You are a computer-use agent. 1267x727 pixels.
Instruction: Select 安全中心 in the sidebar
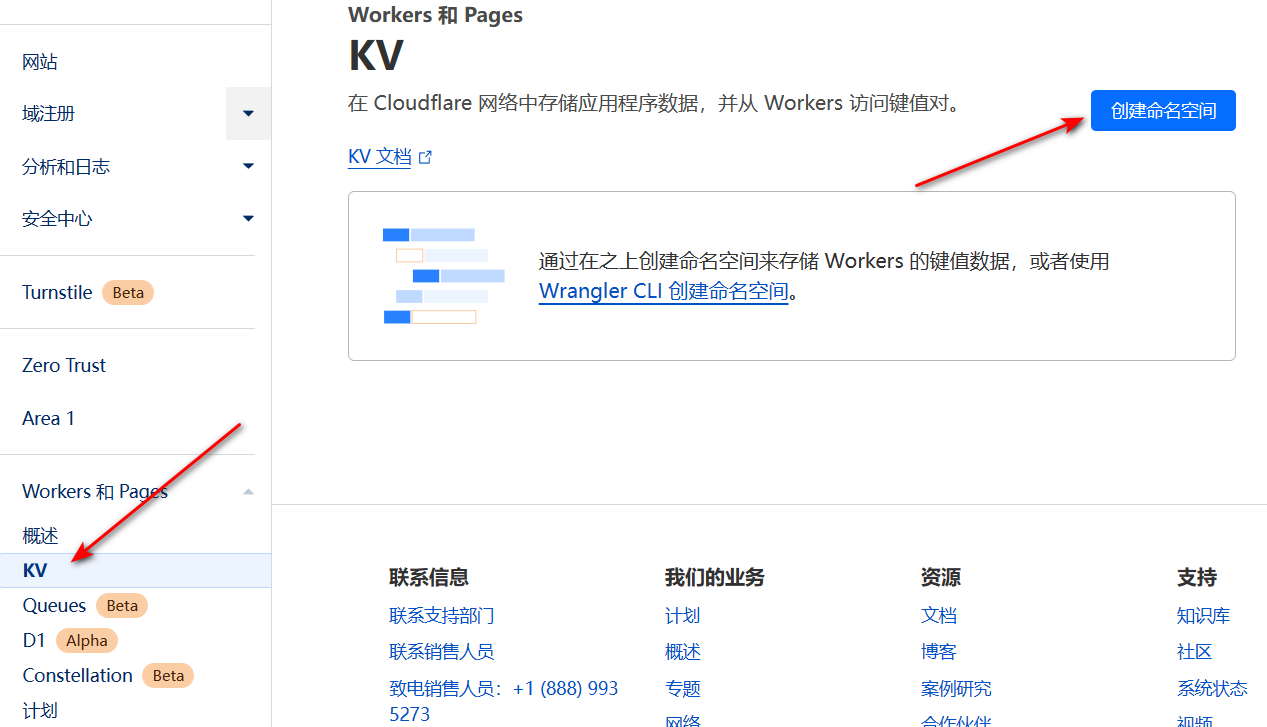57,219
